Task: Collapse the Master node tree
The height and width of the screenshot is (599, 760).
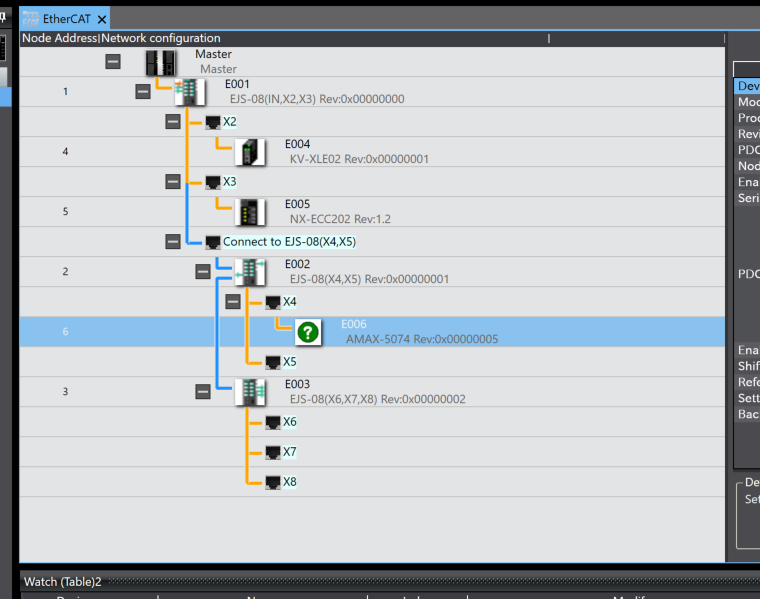Action: [113, 62]
